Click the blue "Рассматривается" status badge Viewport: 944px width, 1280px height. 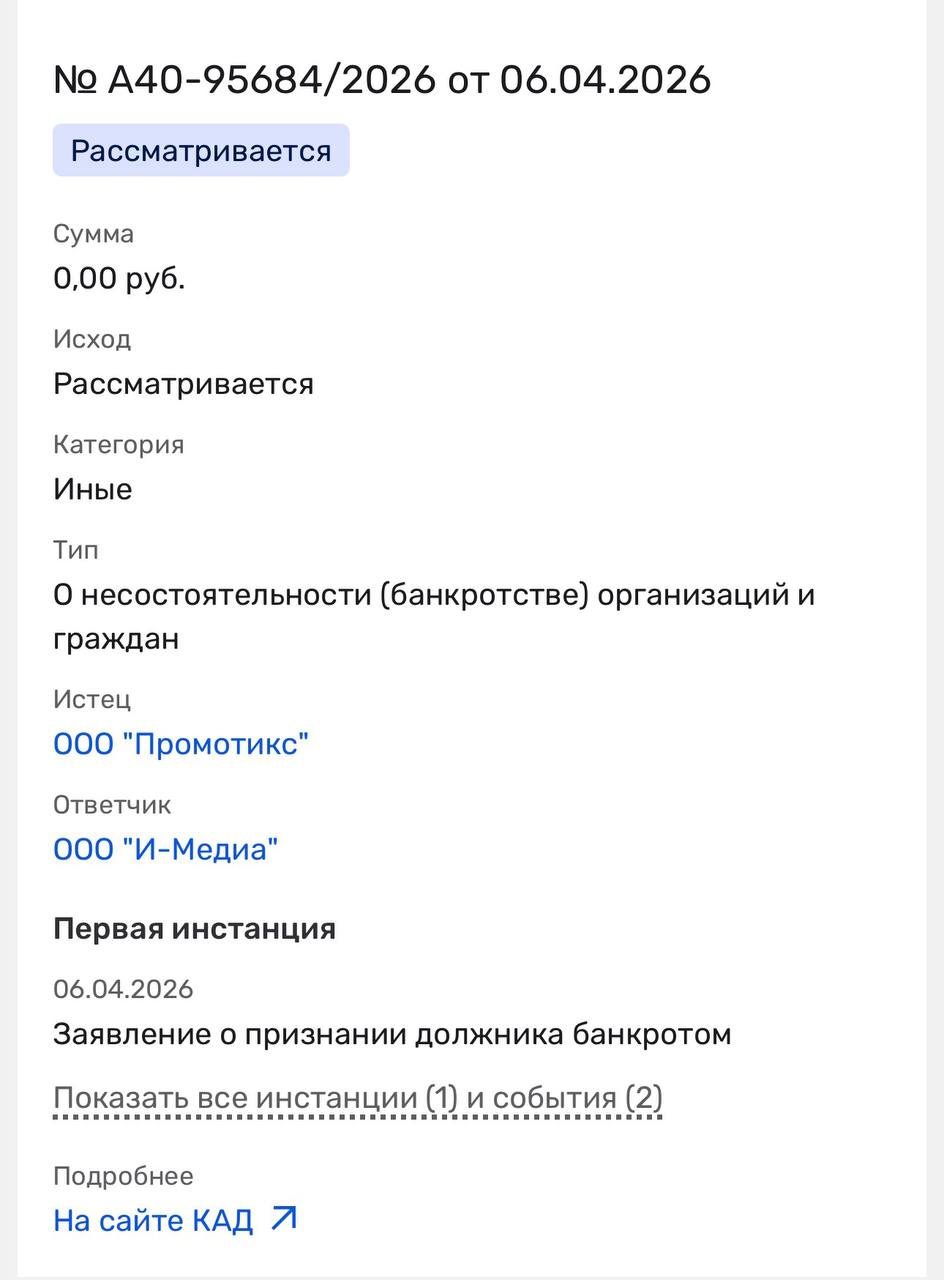click(201, 151)
